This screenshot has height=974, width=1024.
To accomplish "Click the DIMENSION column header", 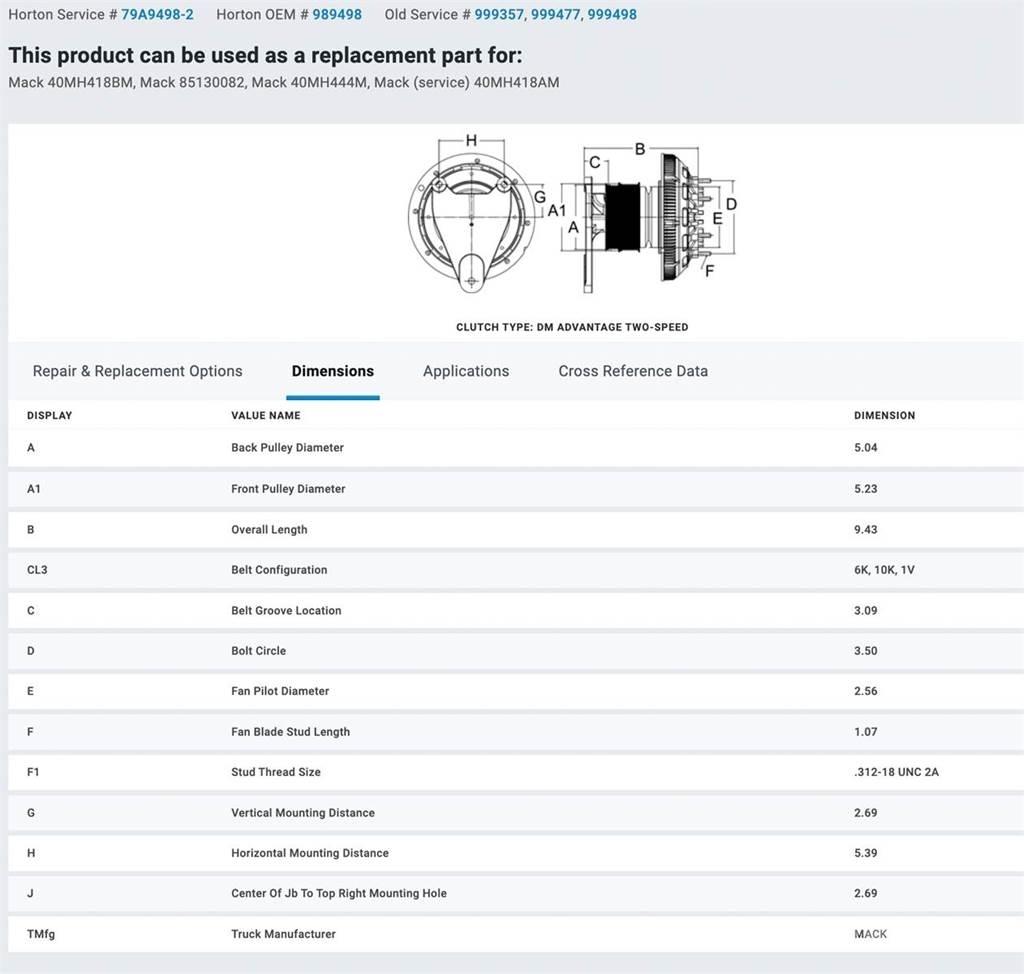I will 884,415.
